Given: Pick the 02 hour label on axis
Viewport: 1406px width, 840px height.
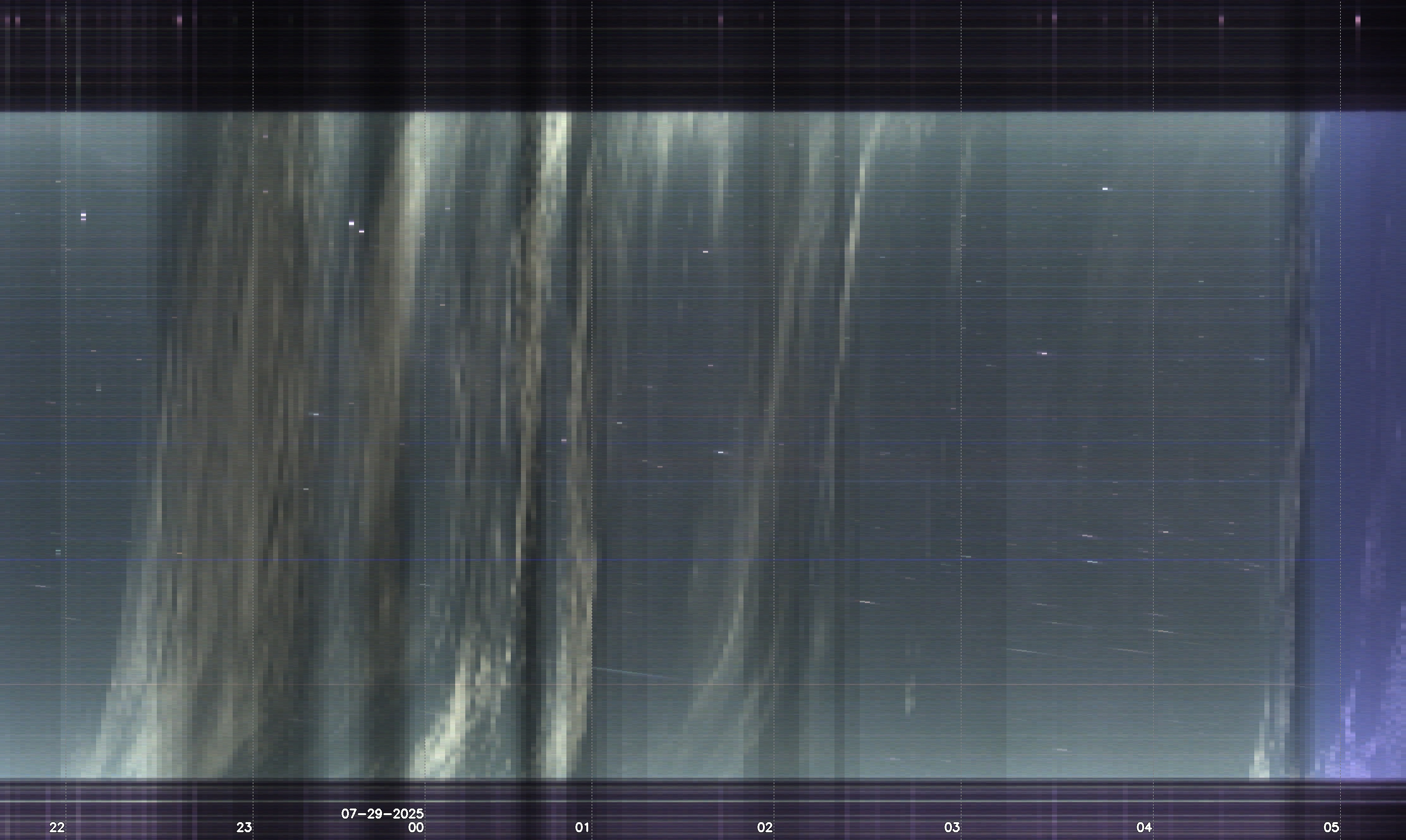Looking at the screenshot, I should pyautogui.click(x=764, y=827).
